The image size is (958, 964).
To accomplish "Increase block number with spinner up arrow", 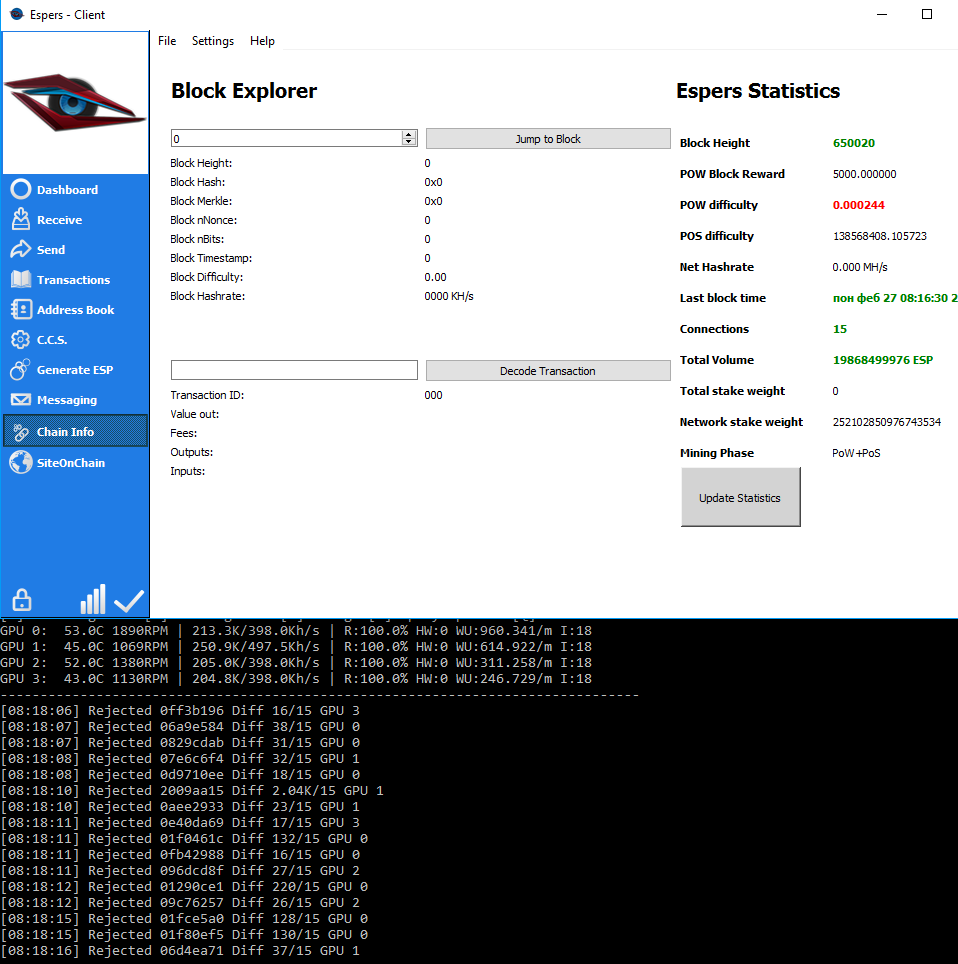I will pyautogui.click(x=408, y=135).
